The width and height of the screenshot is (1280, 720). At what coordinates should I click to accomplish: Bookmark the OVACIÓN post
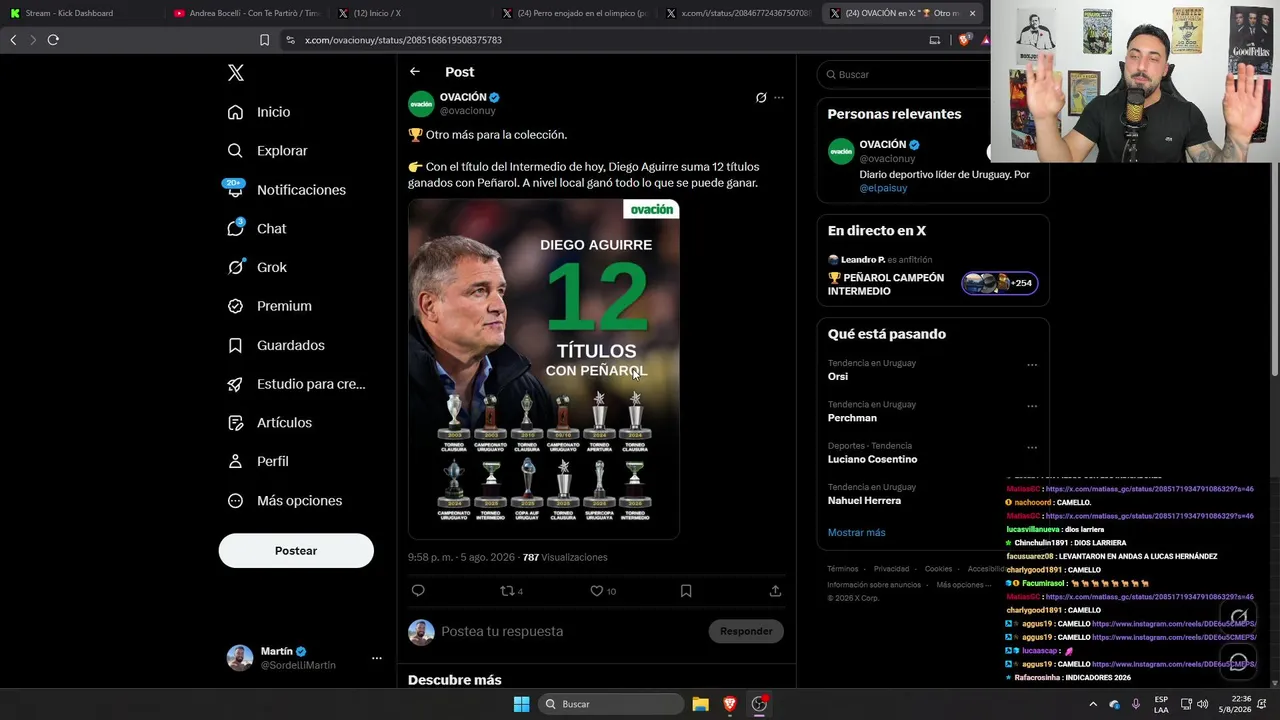[x=686, y=591]
